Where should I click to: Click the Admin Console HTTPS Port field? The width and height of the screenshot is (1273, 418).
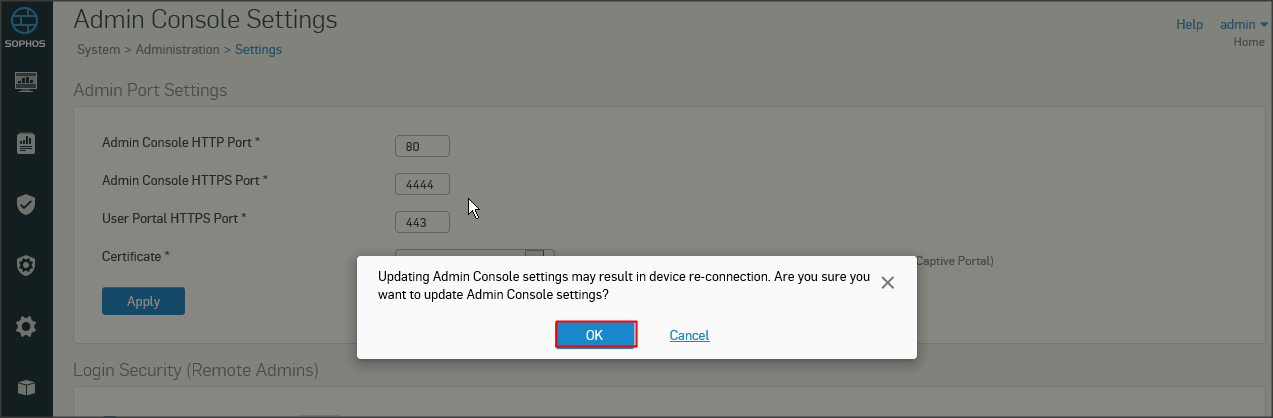pyautogui.click(x=422, y=184)
